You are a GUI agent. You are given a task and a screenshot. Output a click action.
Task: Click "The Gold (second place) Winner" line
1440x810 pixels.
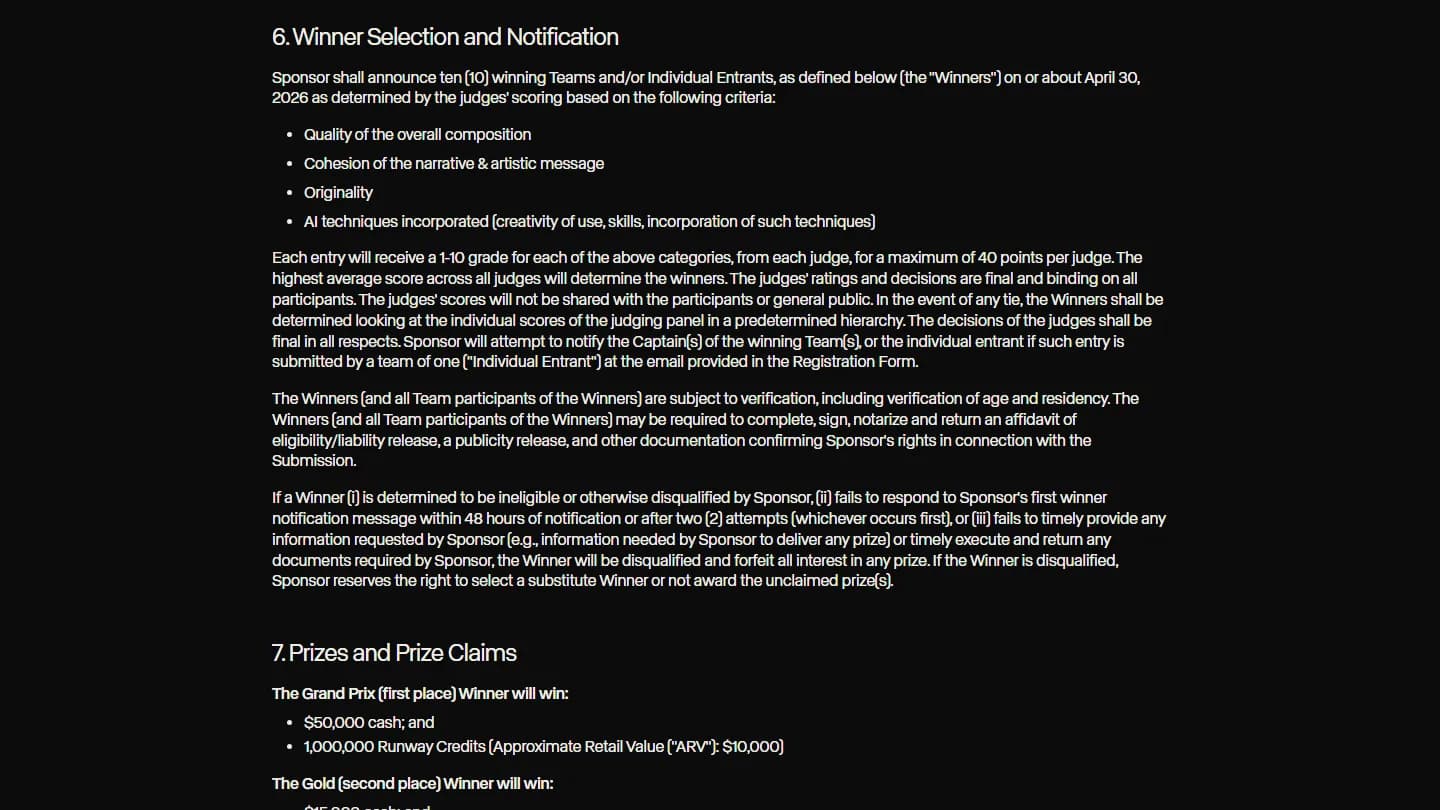412,783
